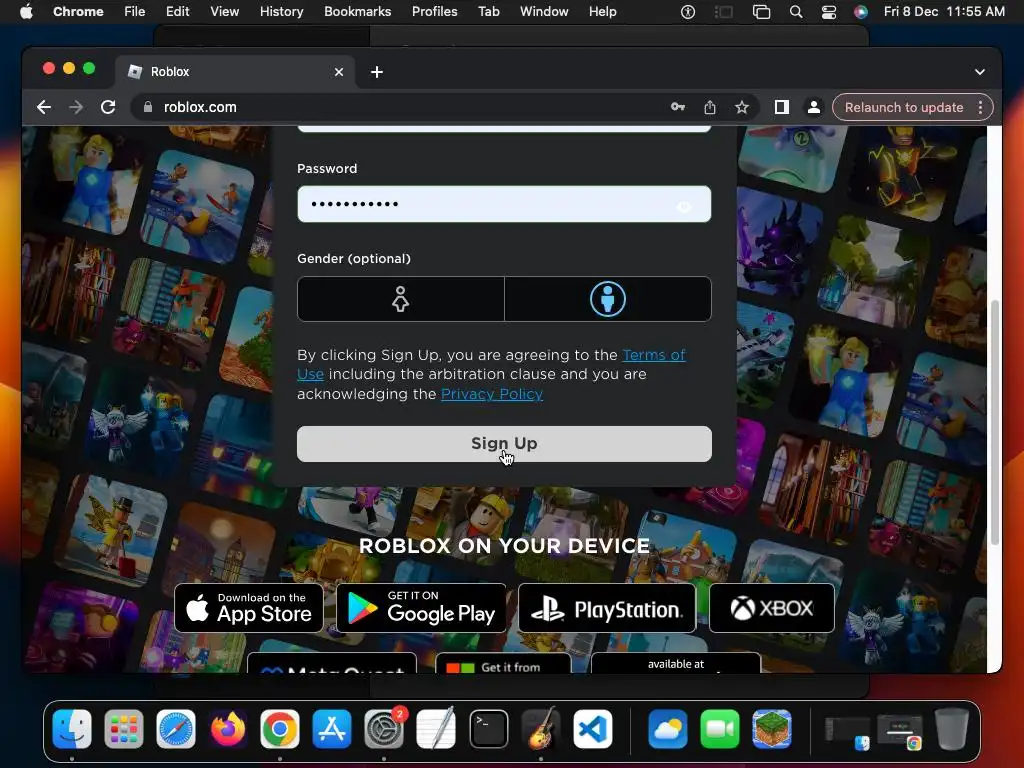Open a new tab with plus
The height and width of the screenshot is (768, 1024).
pyautogui.click(x=377, y=72)
